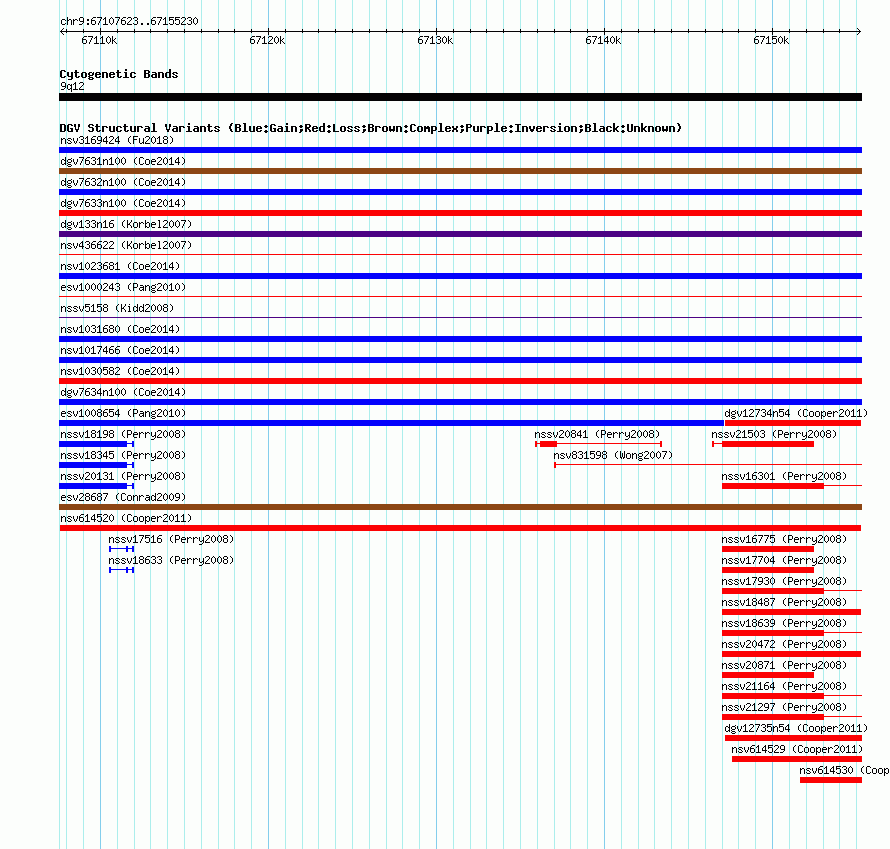Select the nsv436622 (Korbel2007) label
This screenshot has width=890, height=849.
126,245
